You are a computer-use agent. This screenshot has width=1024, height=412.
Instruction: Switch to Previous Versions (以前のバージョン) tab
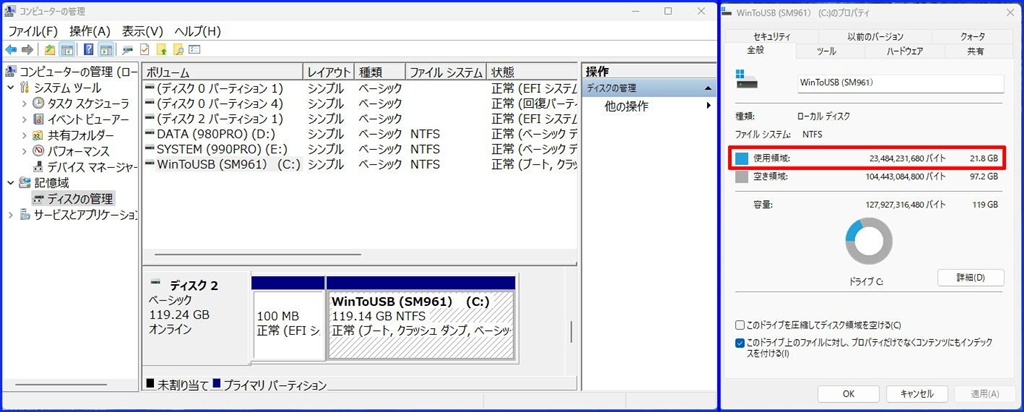click(x=875, y=37)
